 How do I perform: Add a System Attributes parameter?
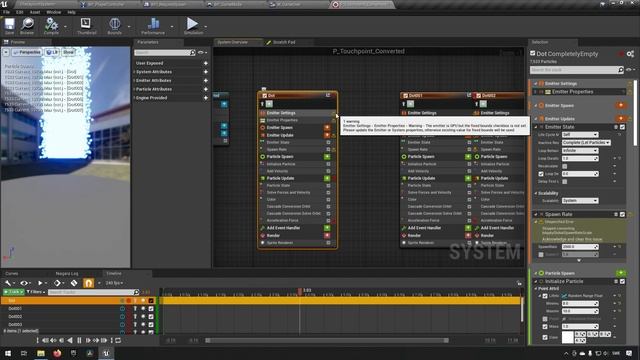click(x=206, y=72)
